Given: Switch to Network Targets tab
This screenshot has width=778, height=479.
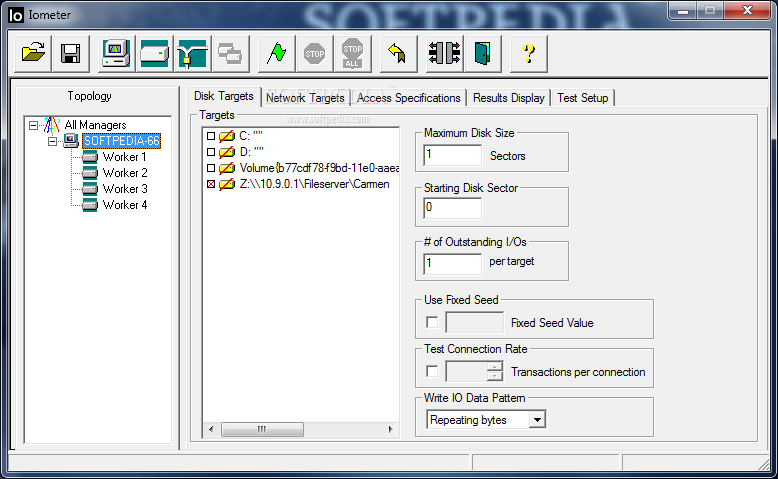Looking at the screenshot, I should (x=305, y=98).
